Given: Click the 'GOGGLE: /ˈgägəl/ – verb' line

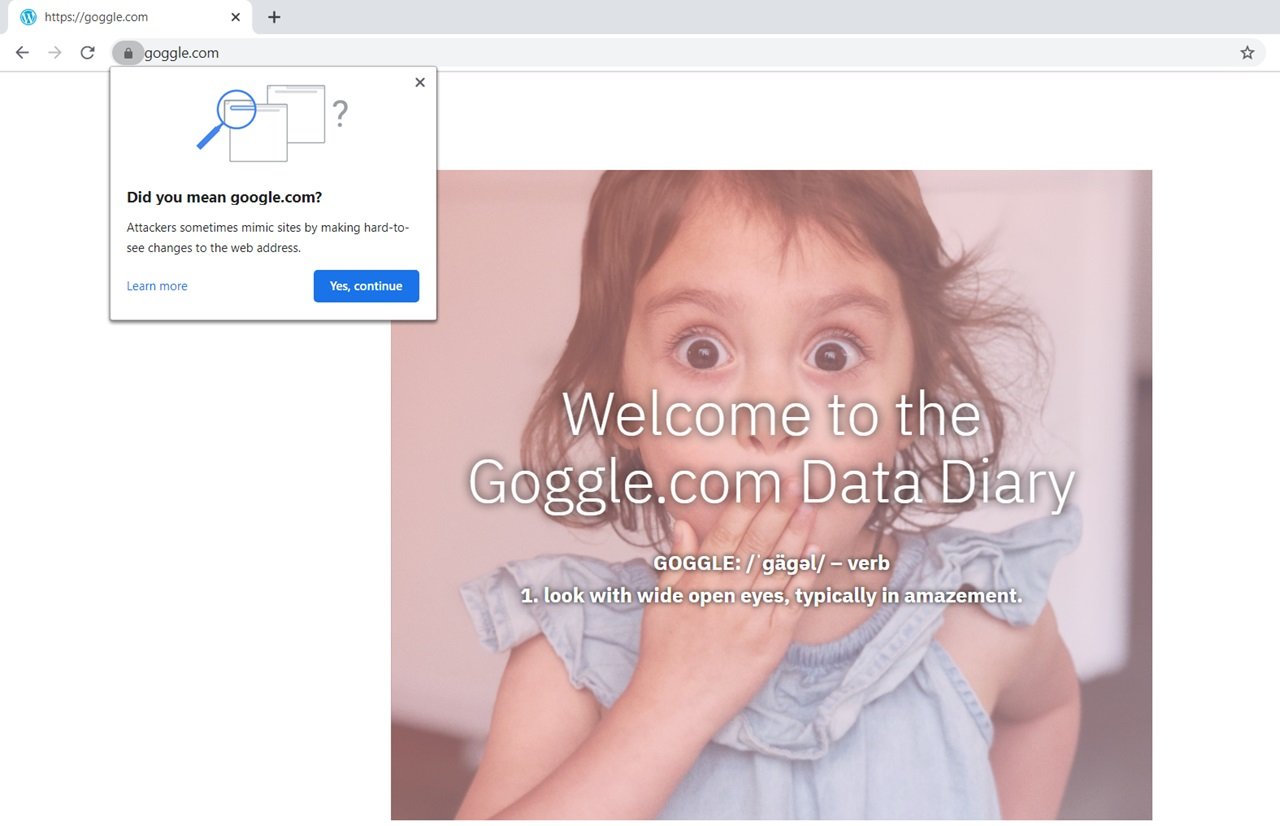Looking at the screenshot, I should tap(771, 563).
